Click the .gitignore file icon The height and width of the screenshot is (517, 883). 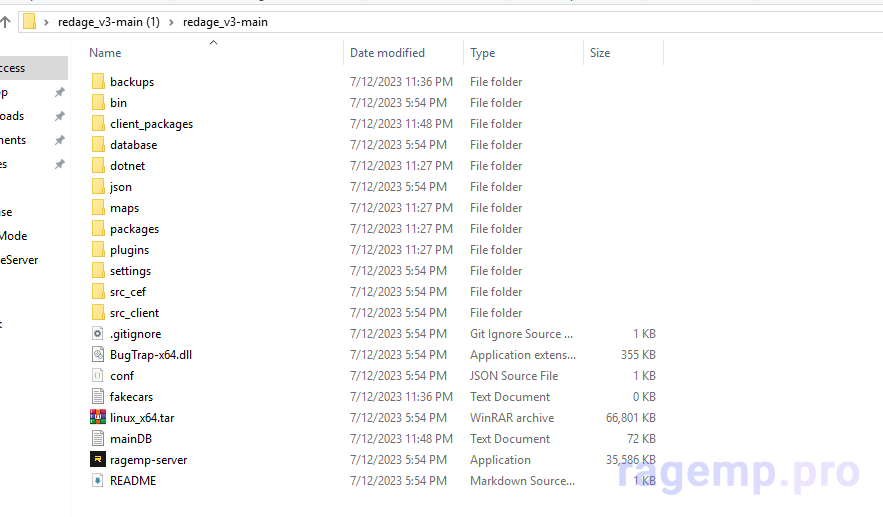[x=97, y=334]
